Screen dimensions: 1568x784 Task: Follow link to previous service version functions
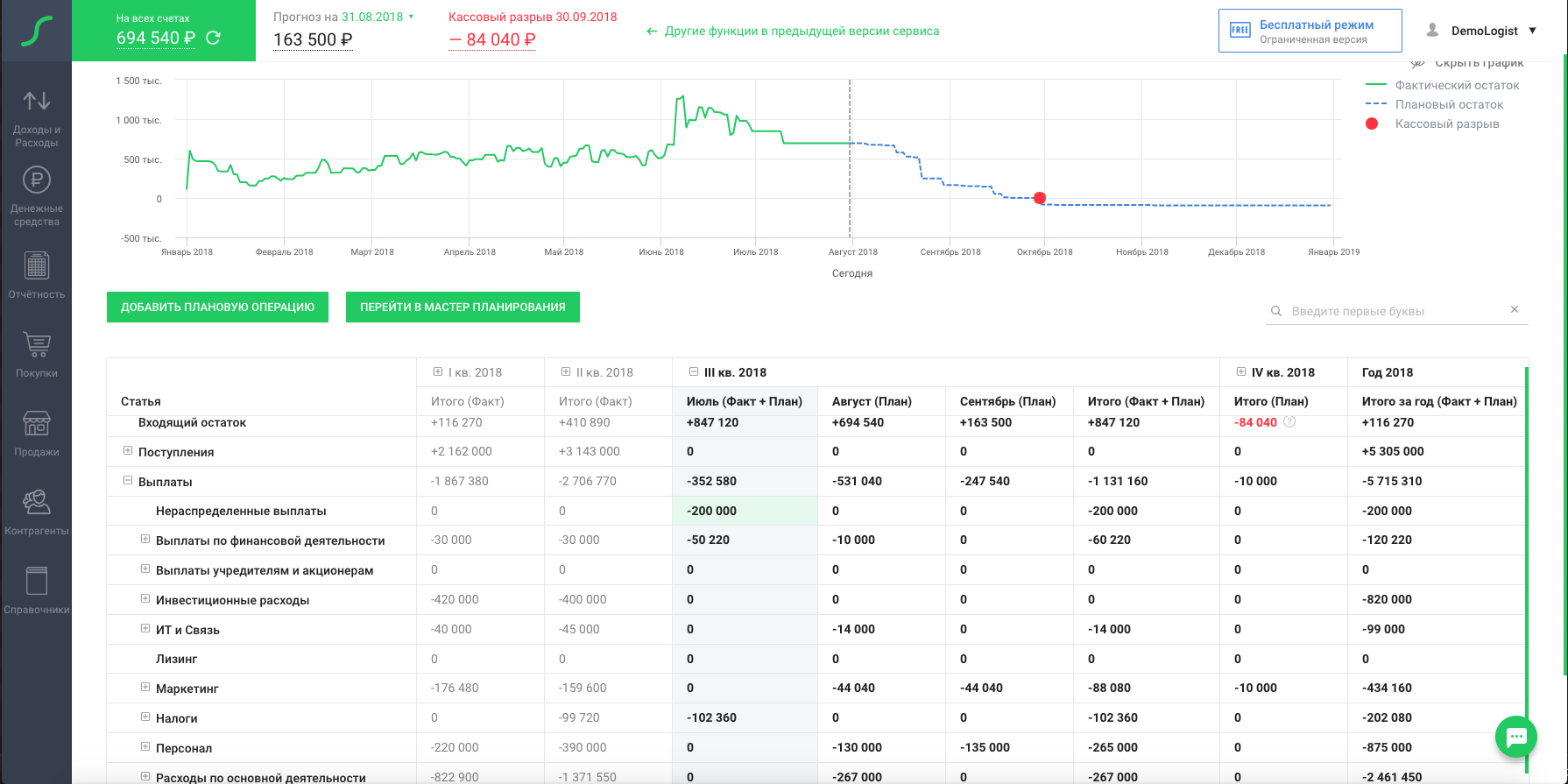click(x=793, y=31)
